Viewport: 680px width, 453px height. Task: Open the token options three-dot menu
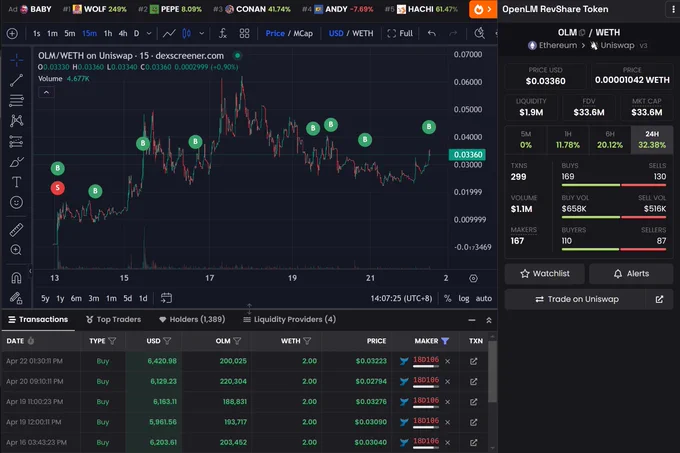673,9
